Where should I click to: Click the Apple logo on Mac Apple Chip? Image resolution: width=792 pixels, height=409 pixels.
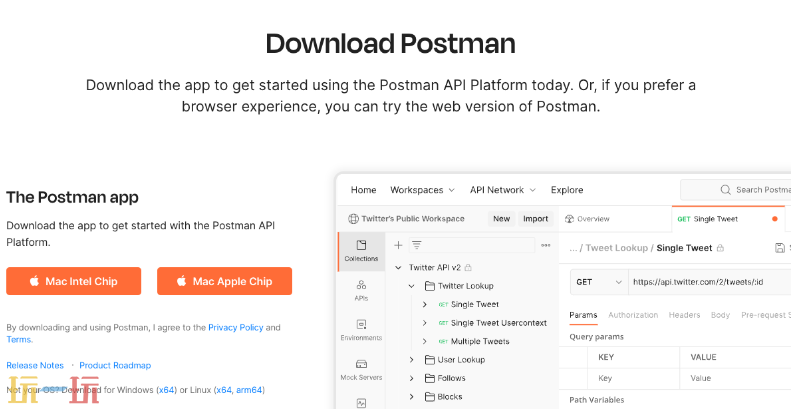tap(181, 281)
